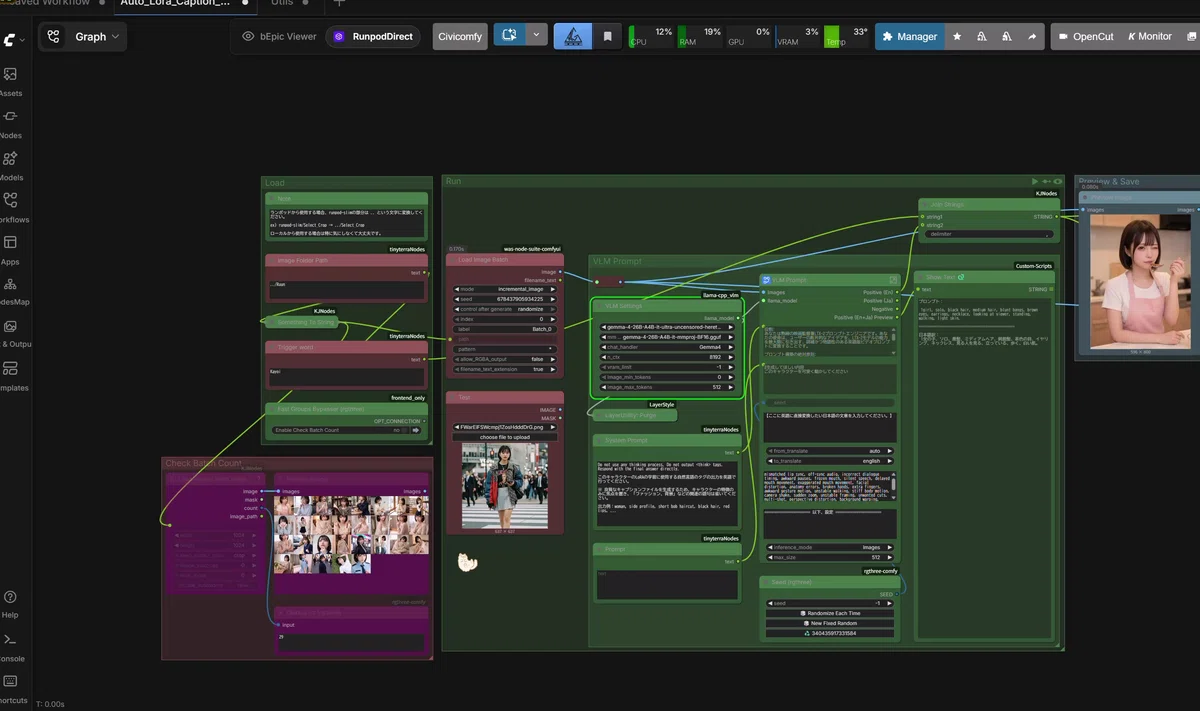Click the last seed value 340435917331584 button
Image resolution: width=1200 pixels, height=711 pixels.
click(830, 633)
